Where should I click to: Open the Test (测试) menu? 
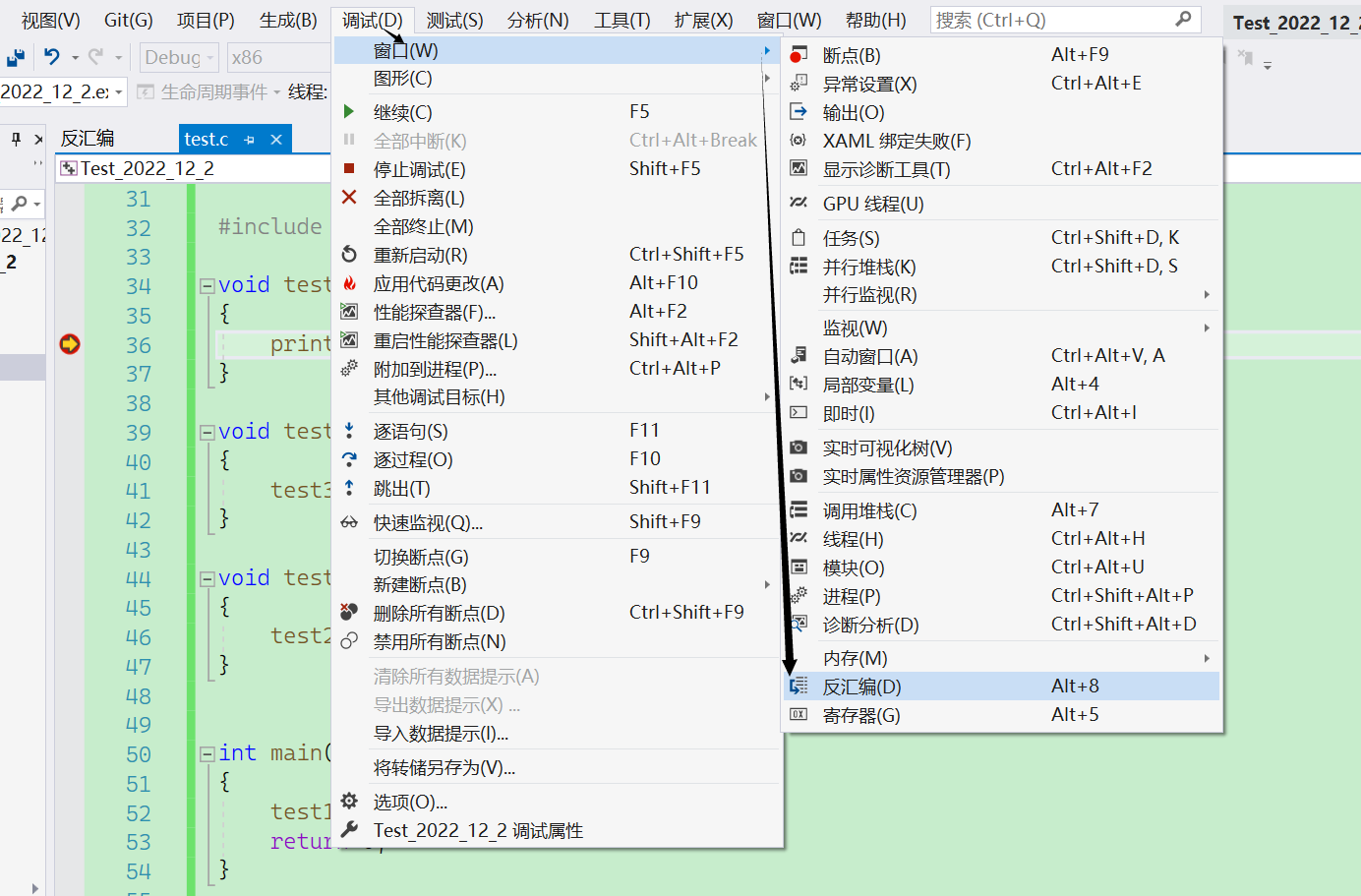pyautogui.click(x=454, y=20)
